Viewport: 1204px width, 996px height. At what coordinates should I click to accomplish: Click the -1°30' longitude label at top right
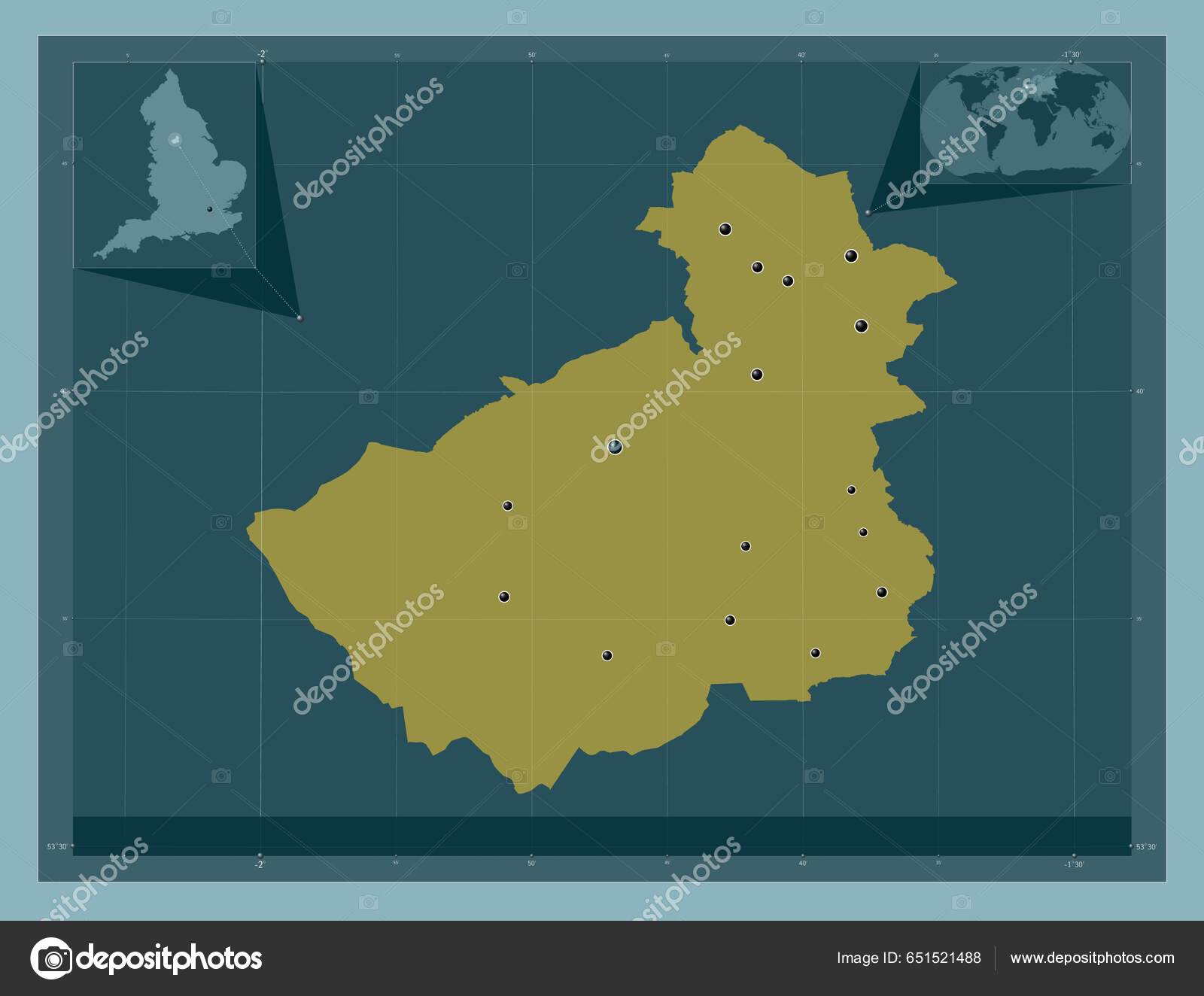(x=1070, y=55)
